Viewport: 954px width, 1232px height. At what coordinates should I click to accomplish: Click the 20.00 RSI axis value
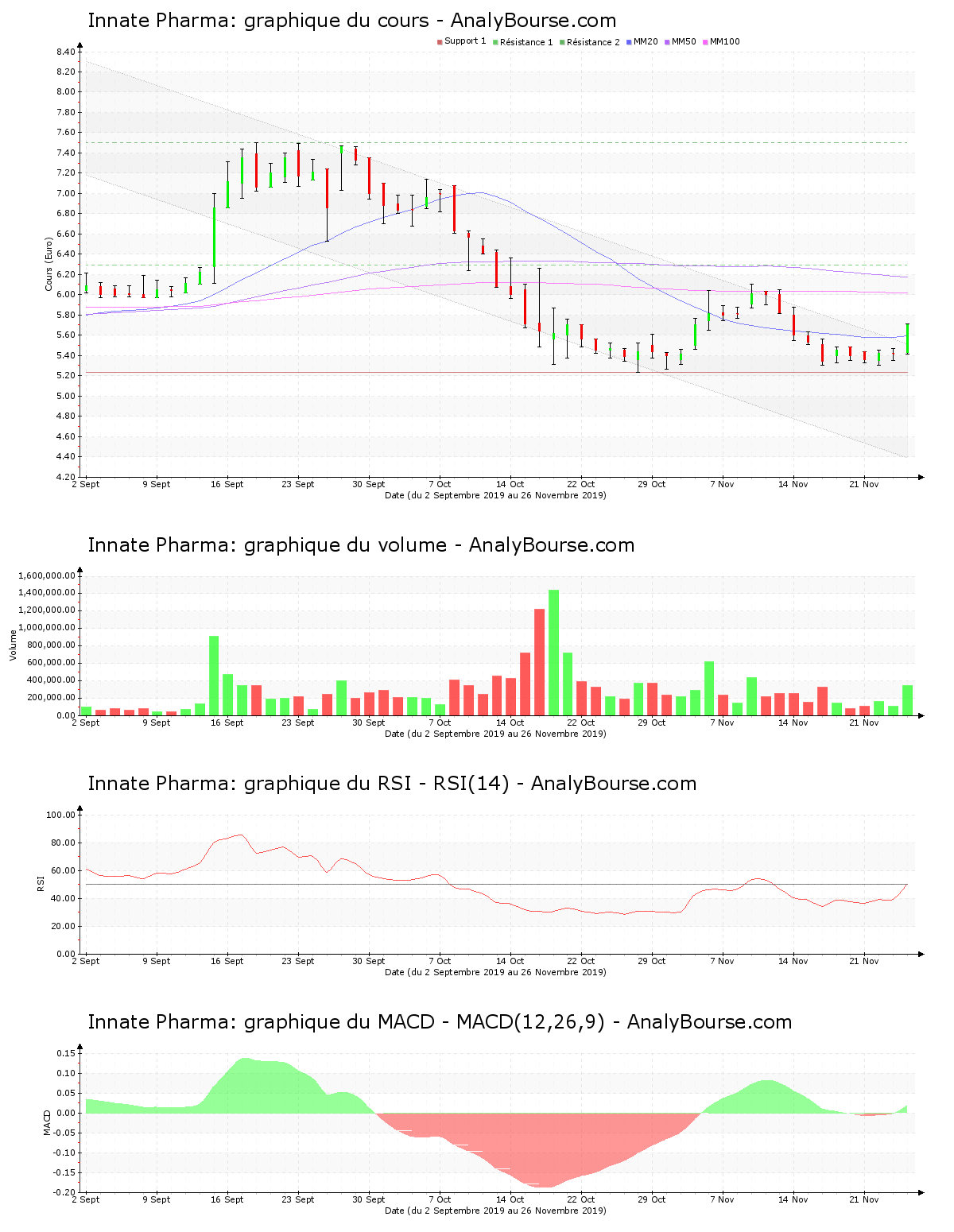63,926
